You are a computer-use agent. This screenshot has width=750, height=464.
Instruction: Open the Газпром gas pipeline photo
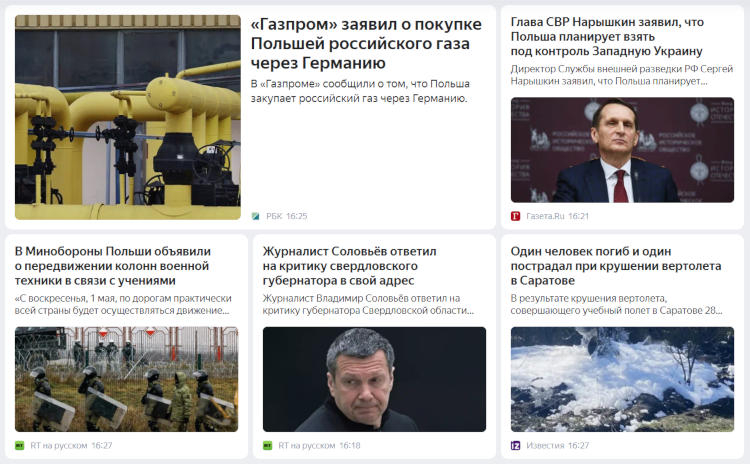[x=128, y=117]
